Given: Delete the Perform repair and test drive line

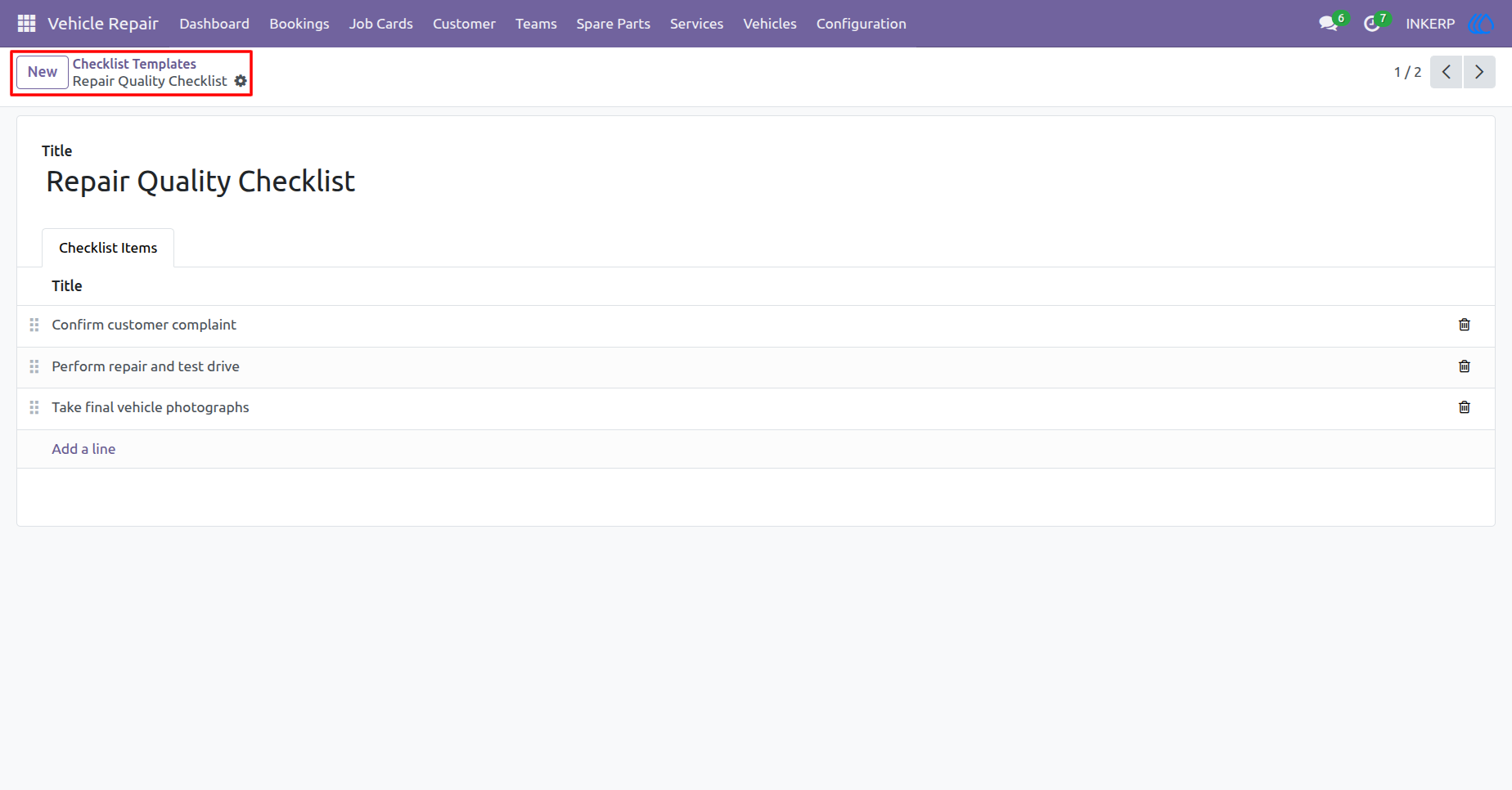Looking at the screenshot, I should pyautogui.click(x=1465, y=366).
